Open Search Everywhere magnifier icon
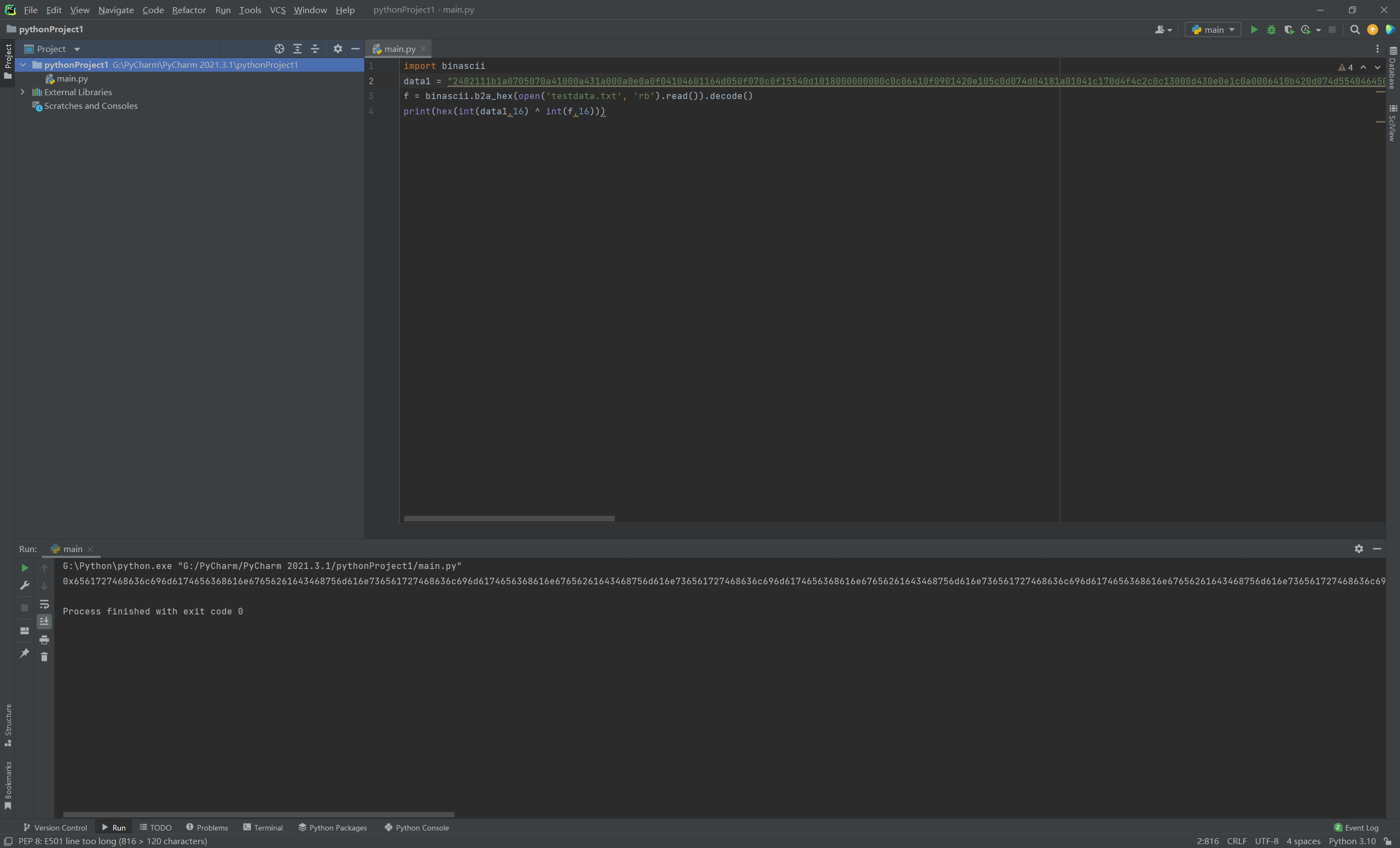Viewport: 1400px width, 848px height. (x=1355, y=30)
